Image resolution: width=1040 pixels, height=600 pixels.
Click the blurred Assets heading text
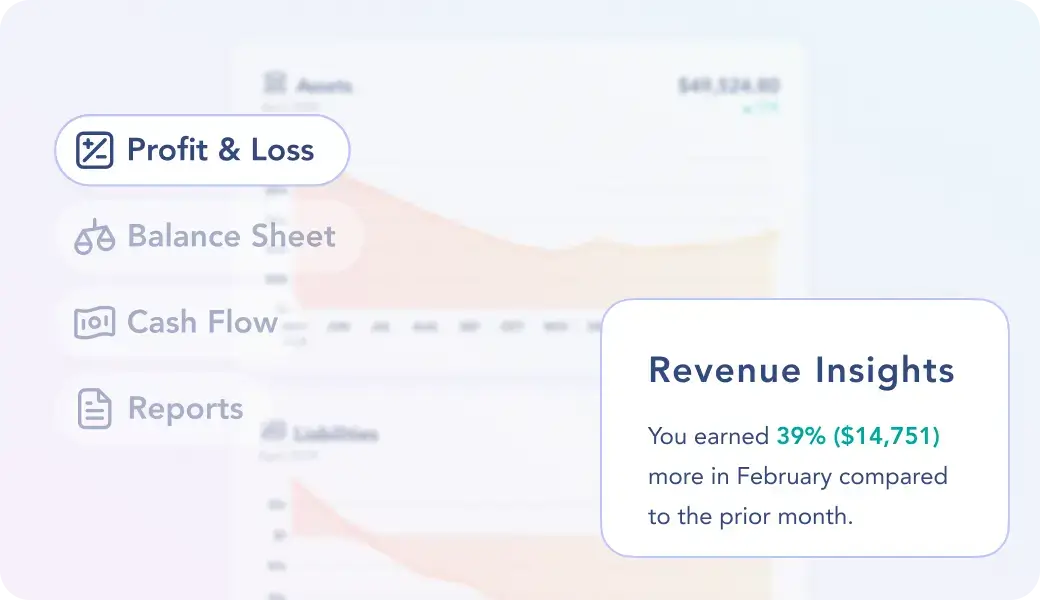point(324,86)
